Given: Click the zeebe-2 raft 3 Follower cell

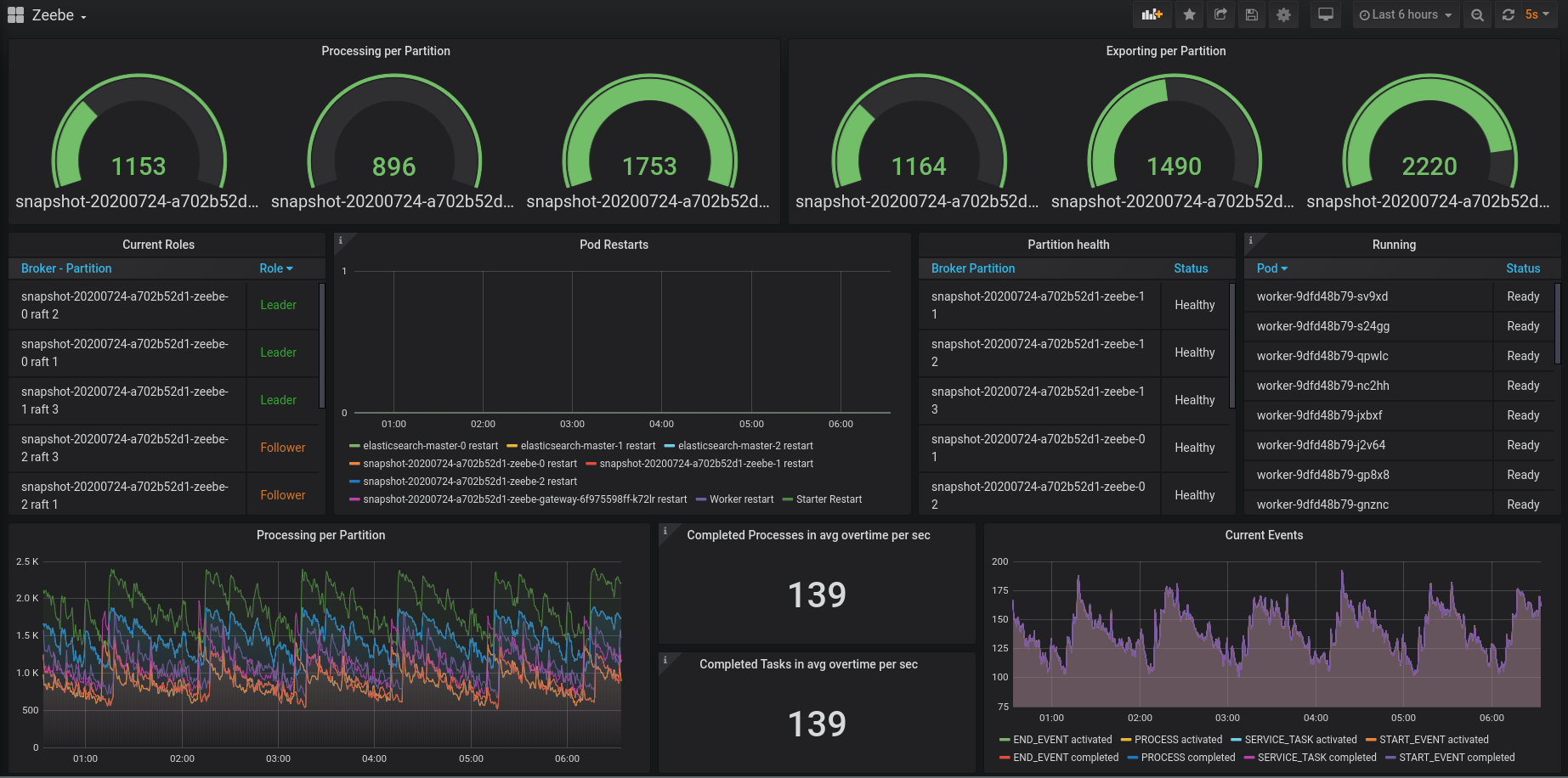Looking at the screenshot, I should click(x=282, y=448).
